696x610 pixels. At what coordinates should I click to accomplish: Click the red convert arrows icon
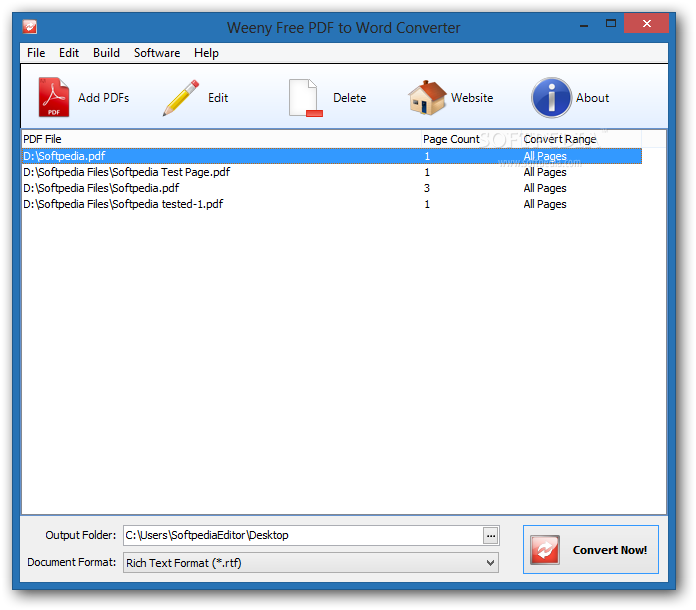pyautogui.click(x=545, y=550)
